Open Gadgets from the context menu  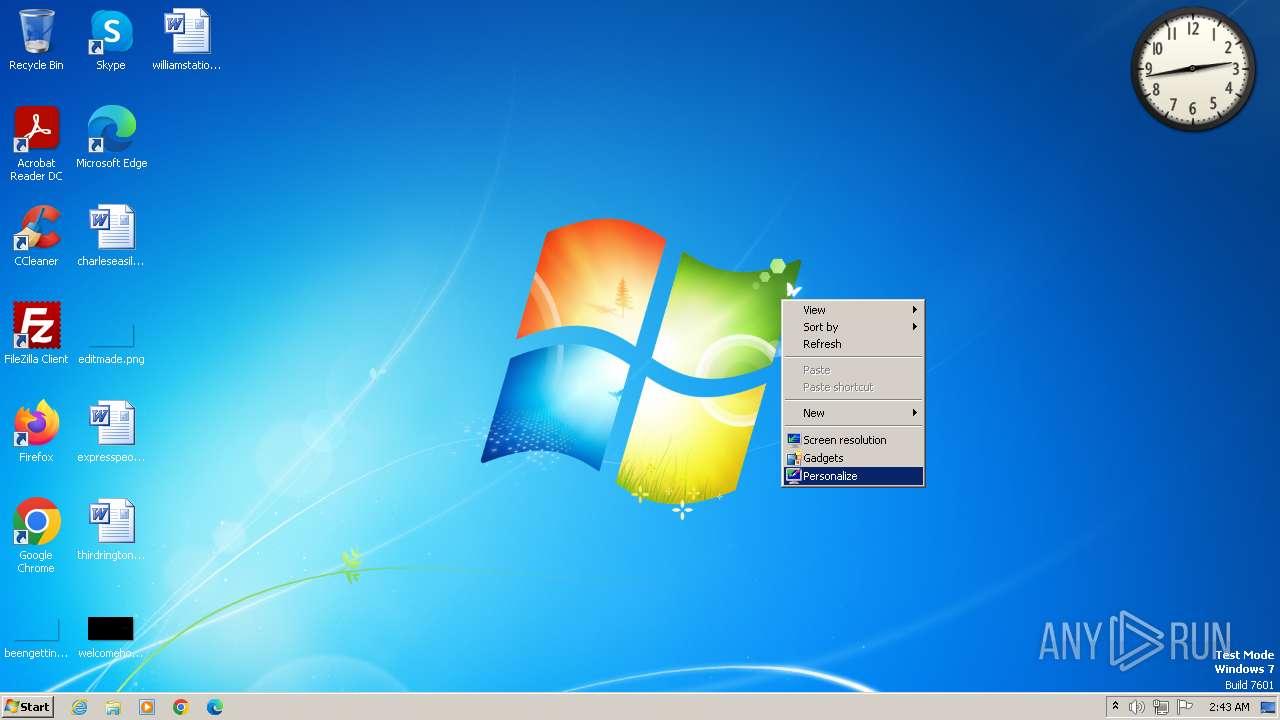(853, 458)
